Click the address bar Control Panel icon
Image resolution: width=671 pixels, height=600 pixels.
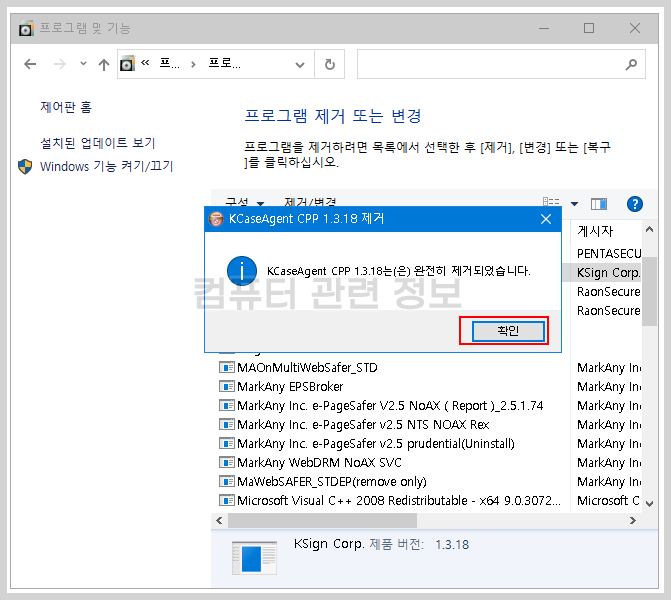click(x=127, y=64)
